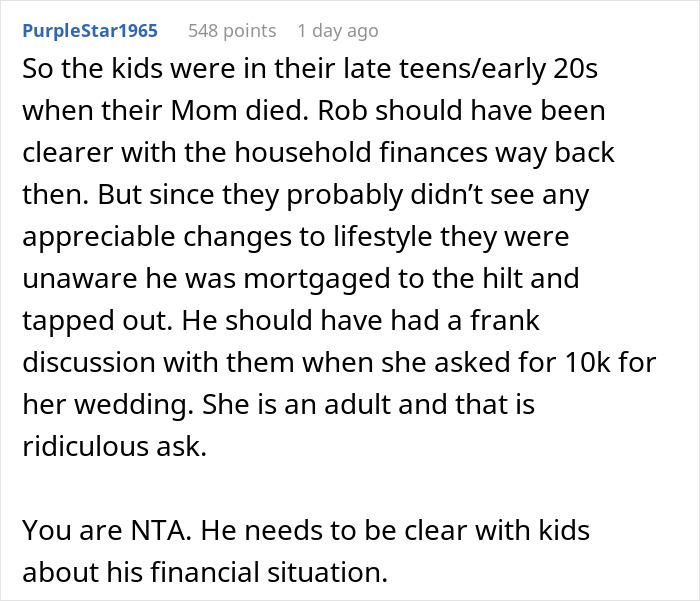Click the line 'about his financial situation.'

coord(205,572)
